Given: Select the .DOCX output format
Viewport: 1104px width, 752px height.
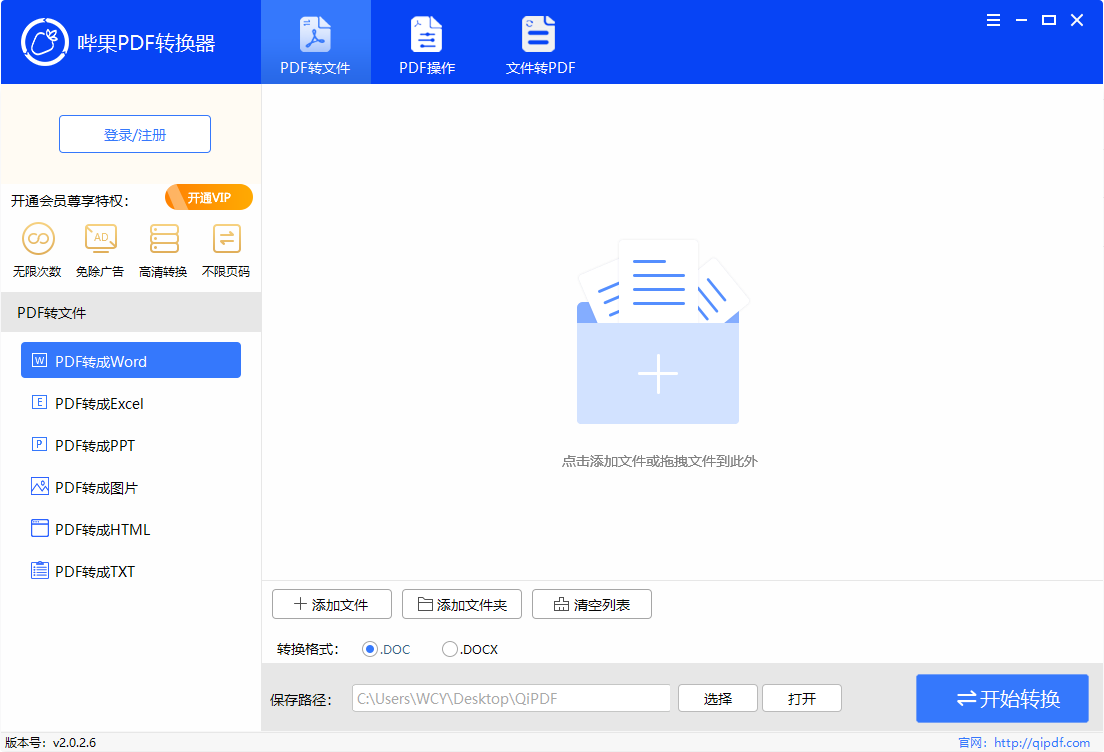Looking at the screenshot, I should coord(450,649).
